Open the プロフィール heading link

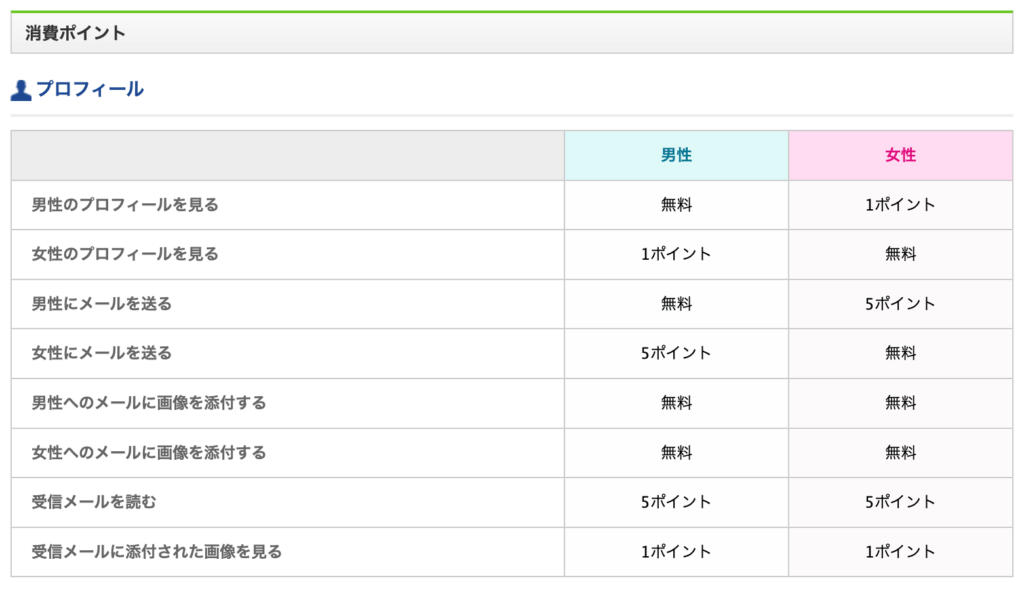pos(89,89)
